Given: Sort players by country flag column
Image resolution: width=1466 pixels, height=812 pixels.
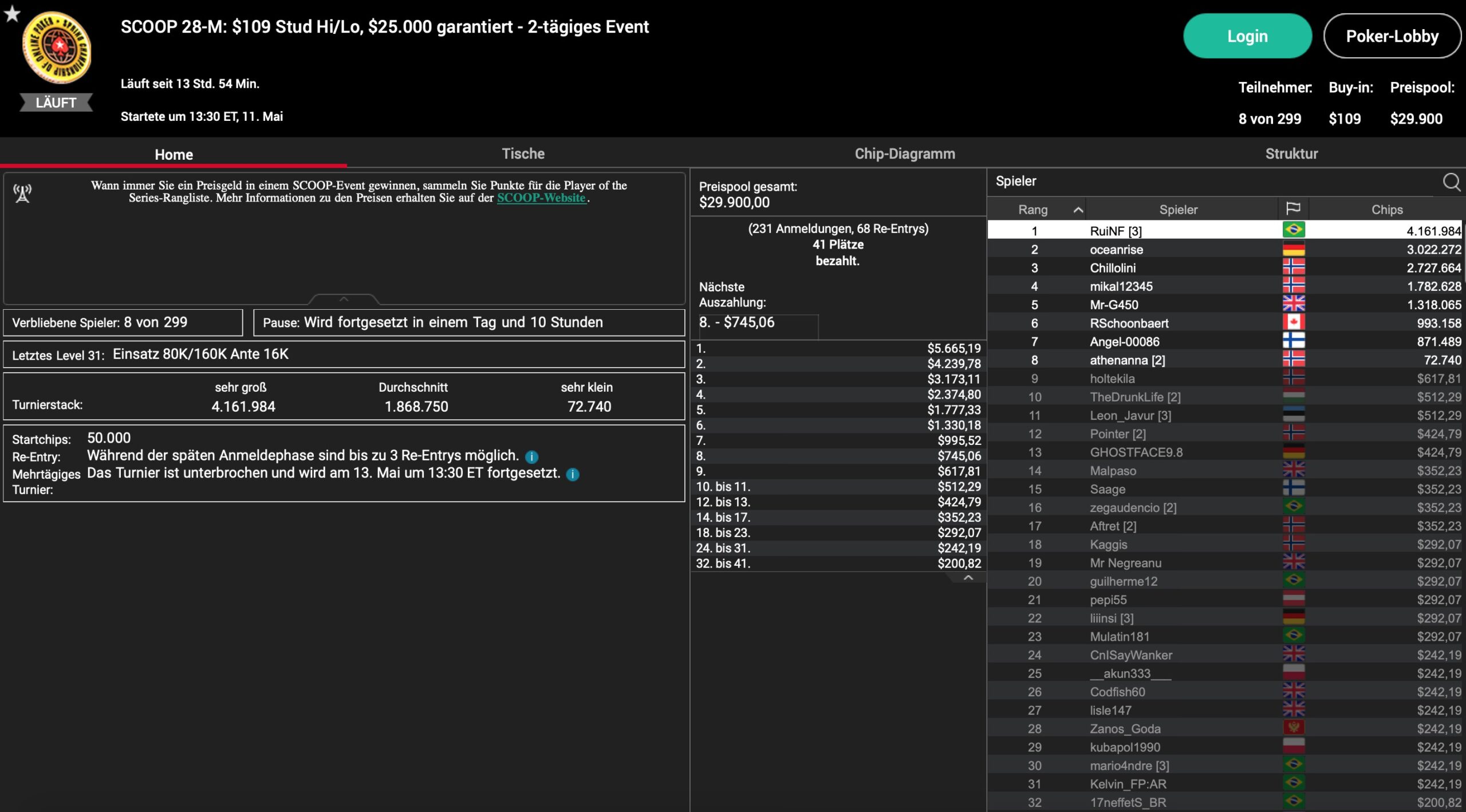Looking at the screenshot, I should [x=1293, y=209].
